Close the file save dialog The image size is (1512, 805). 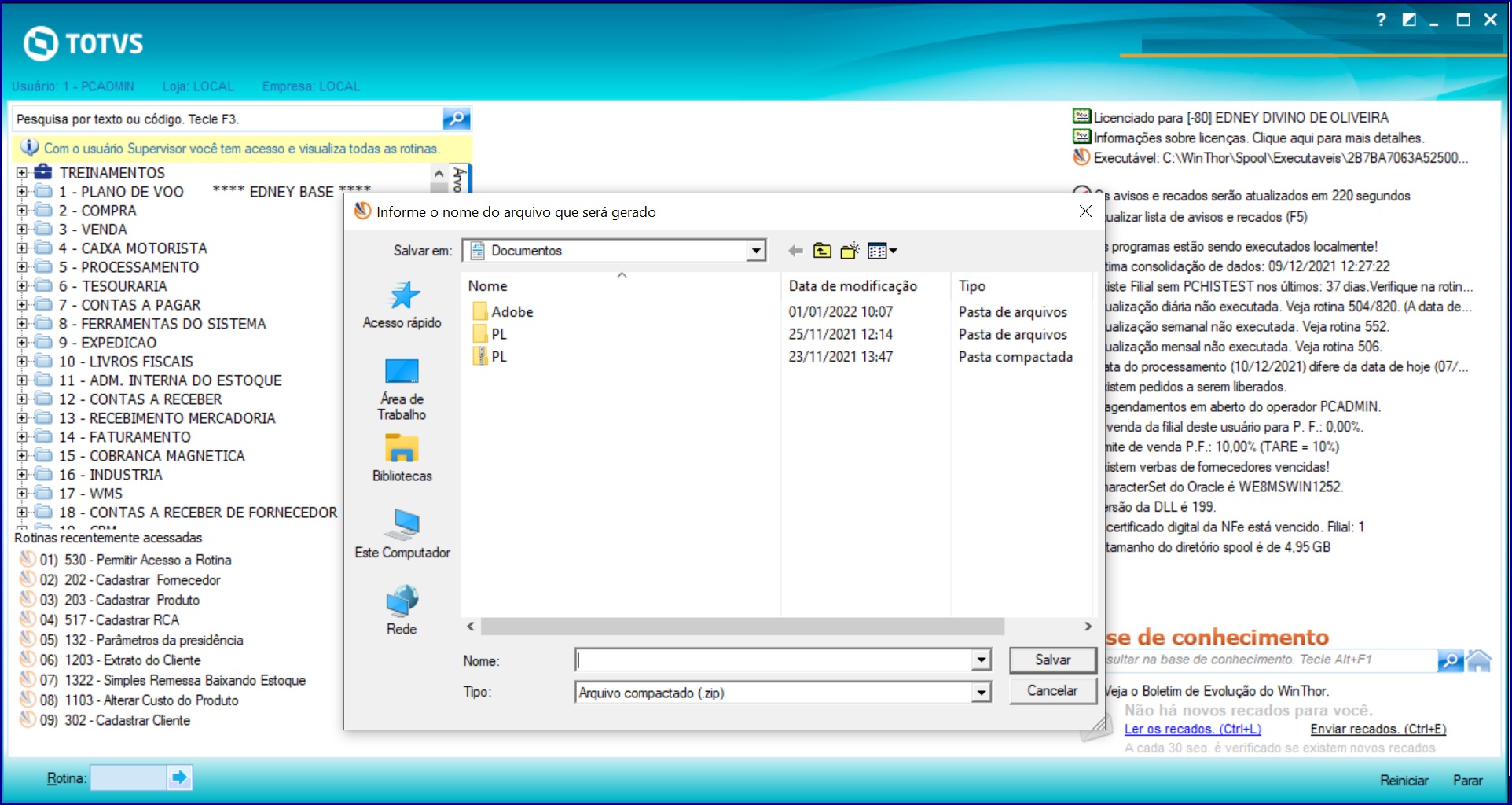coord(1085,211)
